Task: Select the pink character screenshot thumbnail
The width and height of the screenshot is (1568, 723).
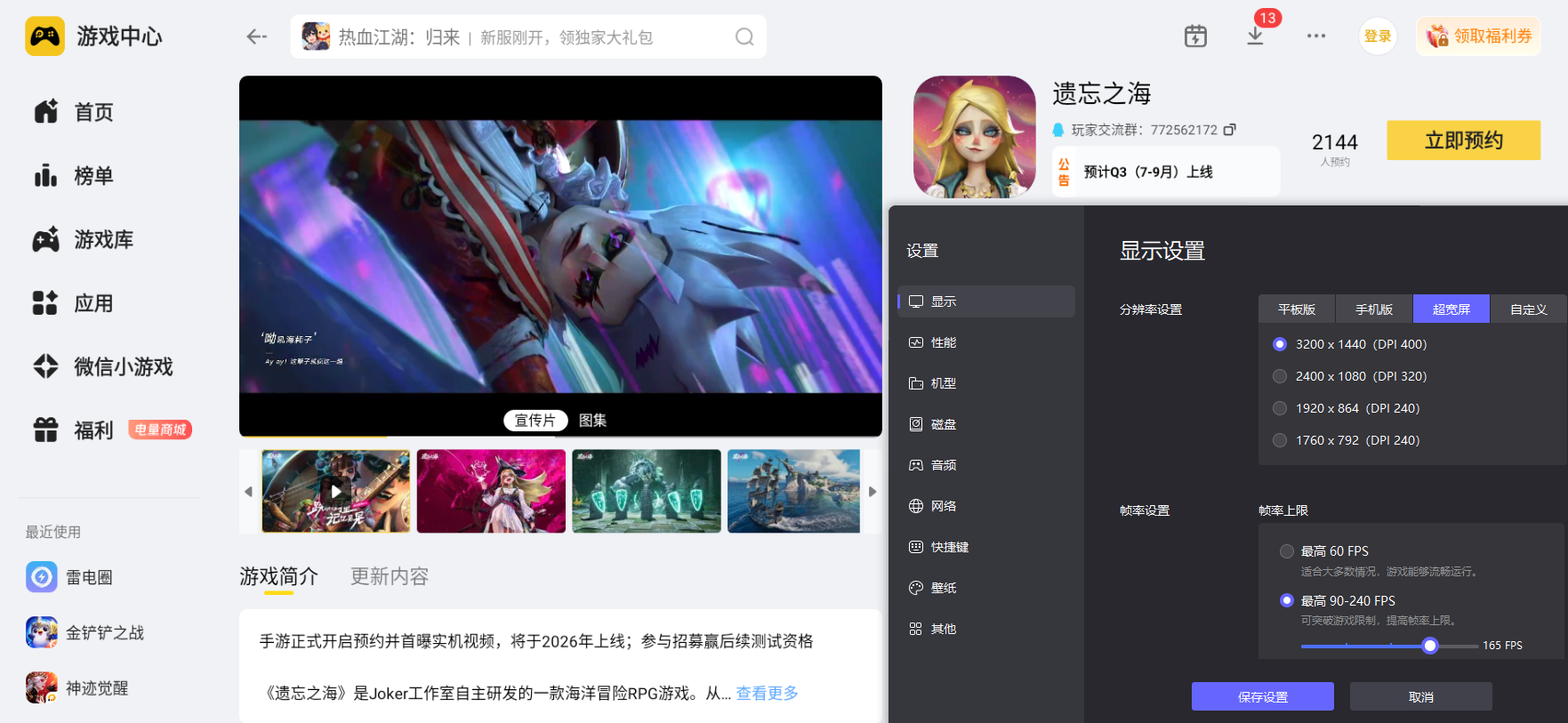Action: click(x=491, y=491)
